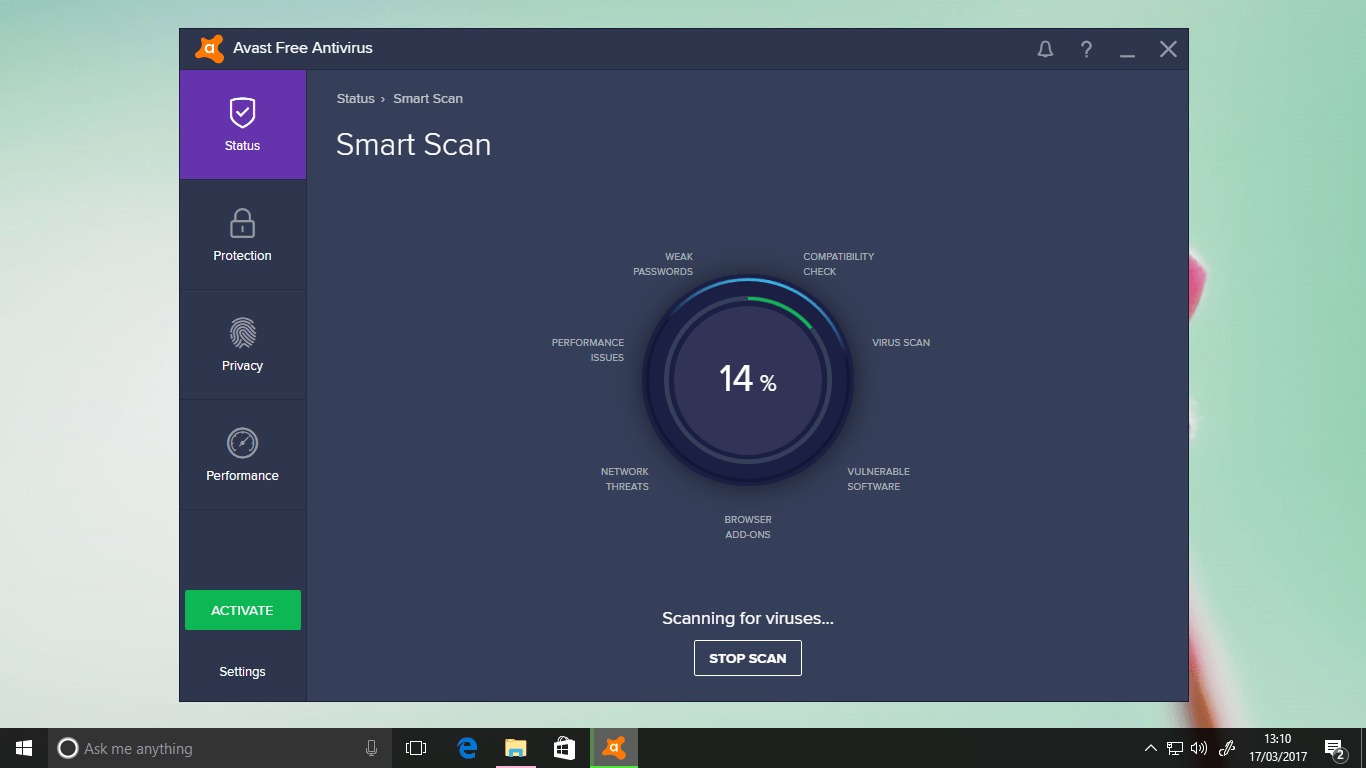Click the green ACTIVATE button
Viewport: 1366px width, 768px height.
click(x=242, y=610)
